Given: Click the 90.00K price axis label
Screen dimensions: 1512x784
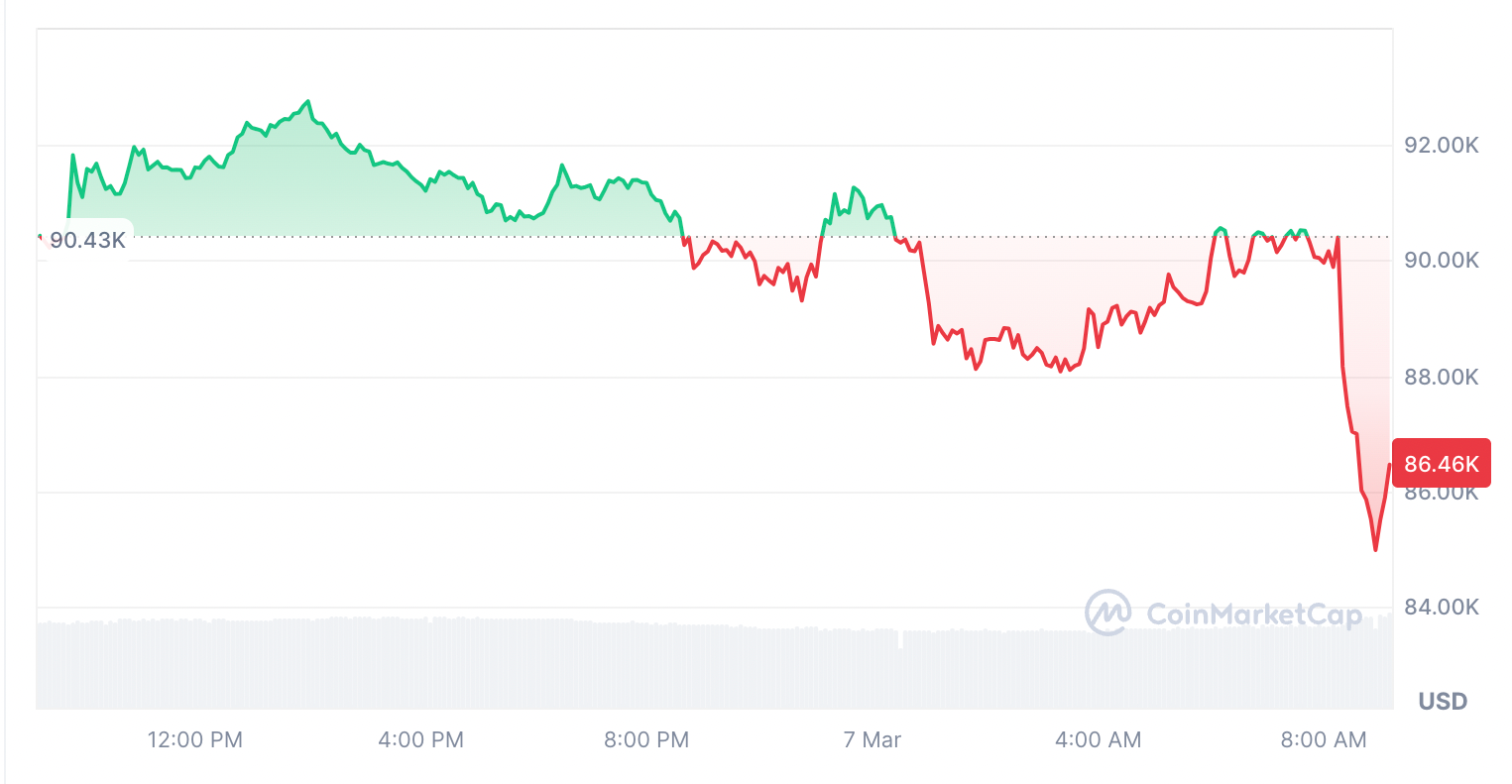Looking at the screenshot, I should click(1442, 261).
